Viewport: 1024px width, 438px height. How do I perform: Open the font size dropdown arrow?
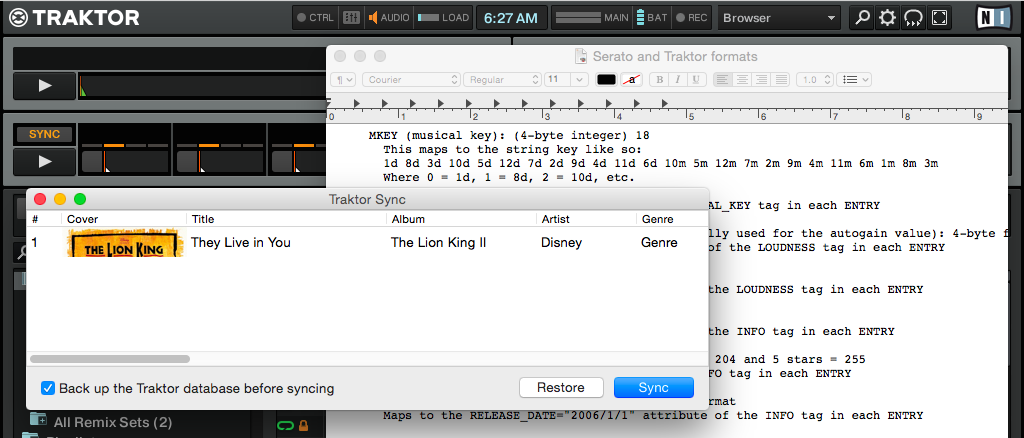point(580,80)
